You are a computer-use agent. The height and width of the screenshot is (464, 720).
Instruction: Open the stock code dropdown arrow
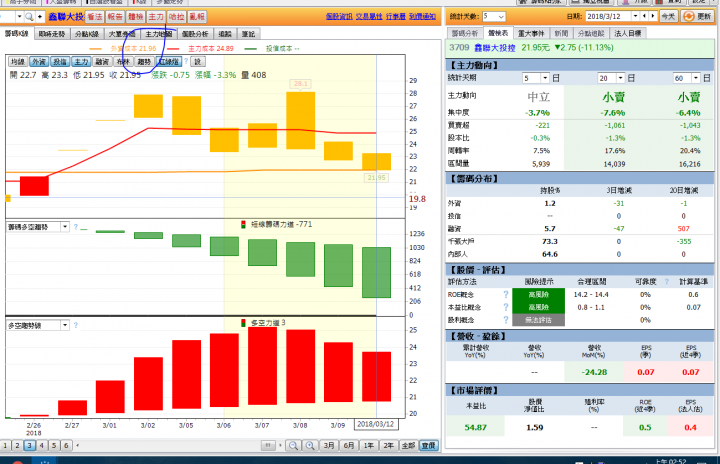click(x=19, y=17)
